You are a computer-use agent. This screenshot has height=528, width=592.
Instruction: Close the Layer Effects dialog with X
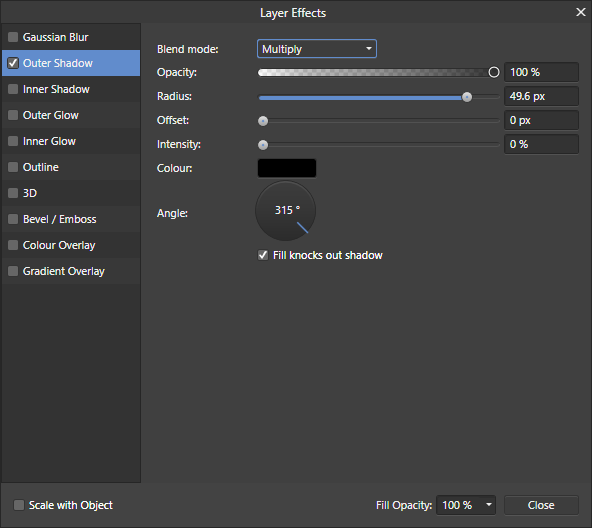(581, 12)
